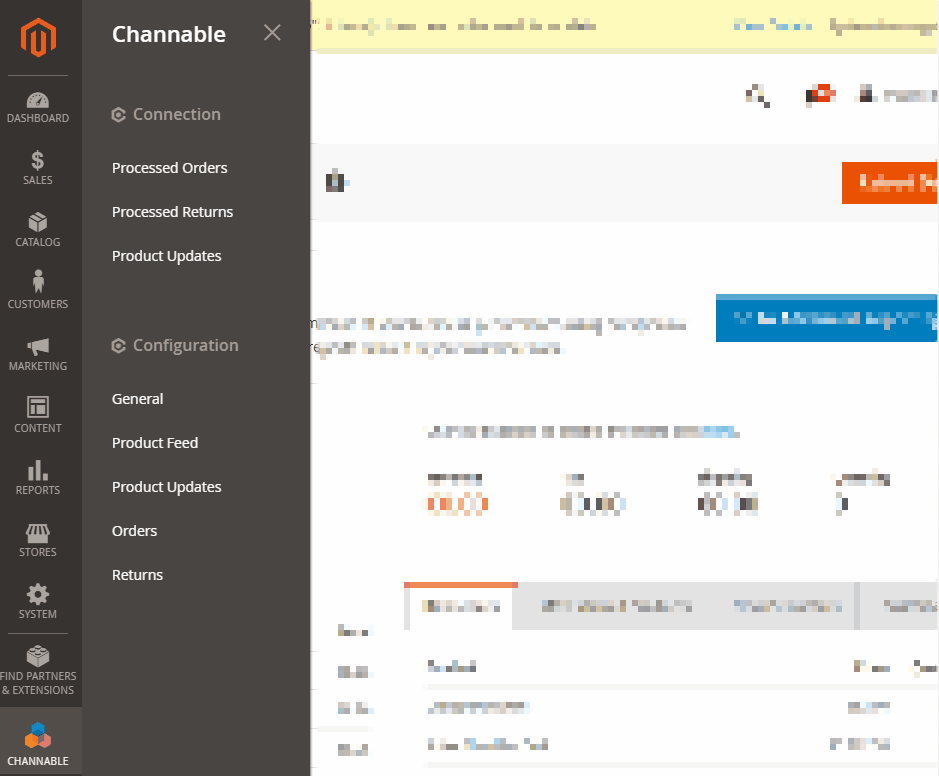Open Orders configuration page

click(x=134, y=531)
